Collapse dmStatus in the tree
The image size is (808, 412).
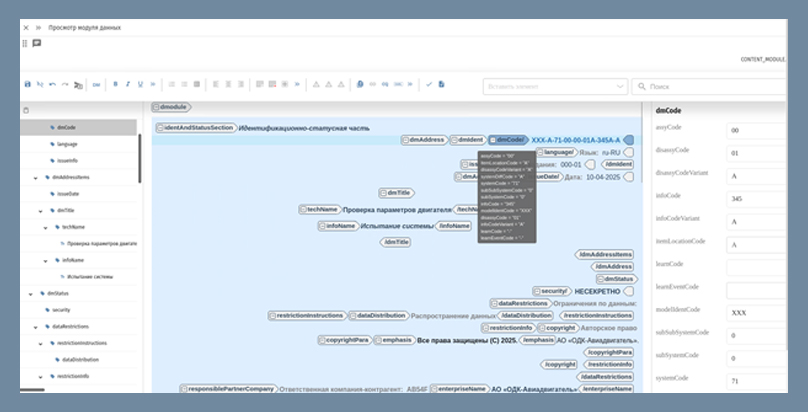tap(30, 294)
